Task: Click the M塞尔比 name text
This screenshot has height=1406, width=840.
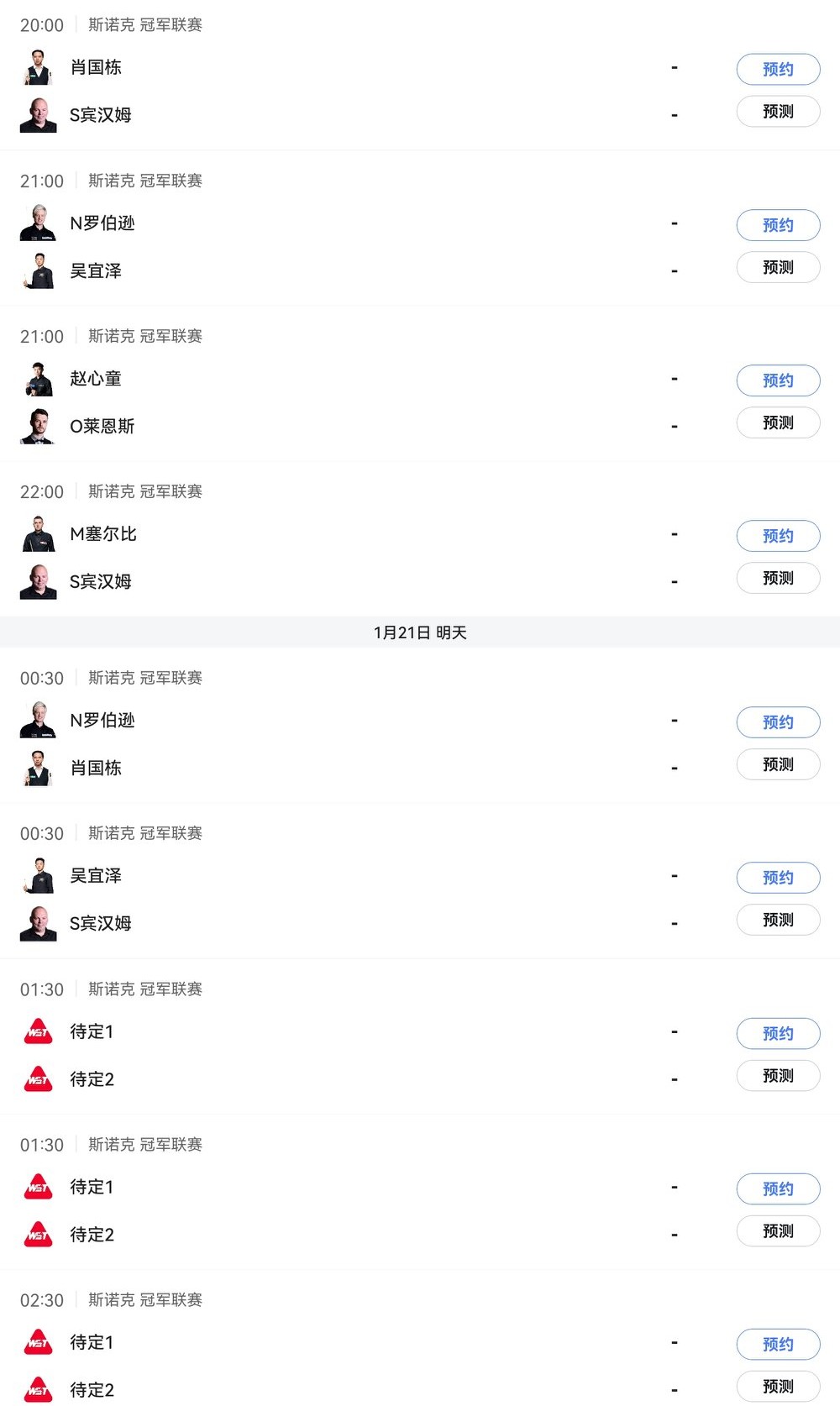Action: (103, 534)
